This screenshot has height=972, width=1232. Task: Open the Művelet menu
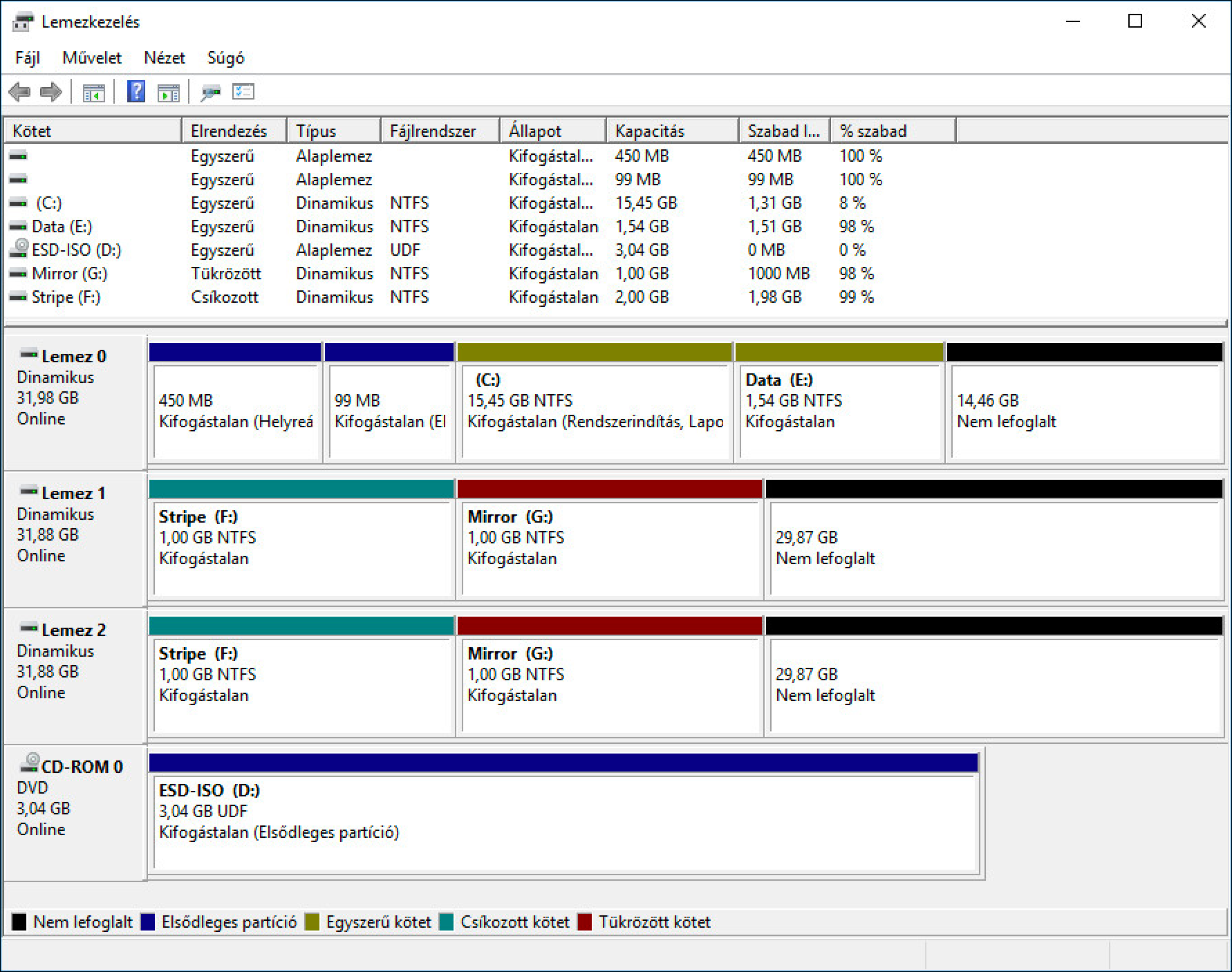pos(92,58)
